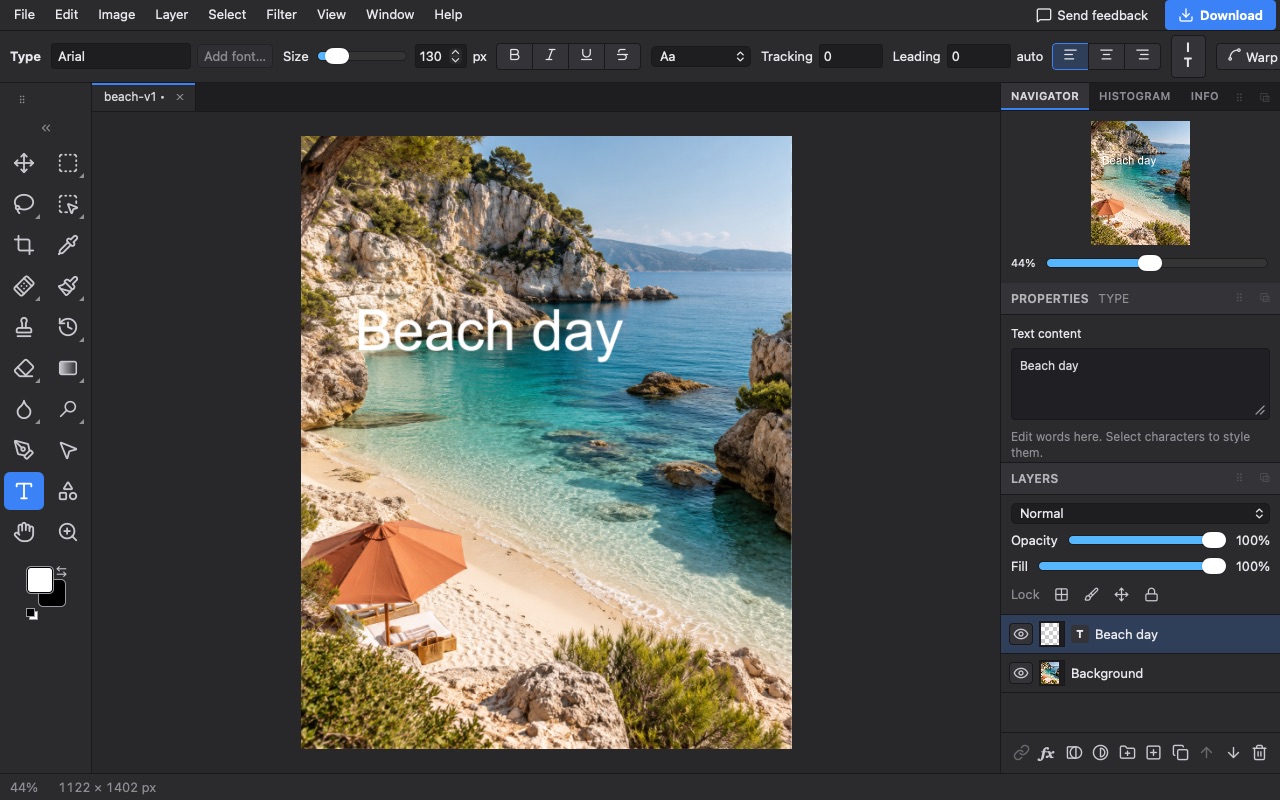The image size is (1280, 800).
Task: Select the Crop tool
Action: point(24,245)
